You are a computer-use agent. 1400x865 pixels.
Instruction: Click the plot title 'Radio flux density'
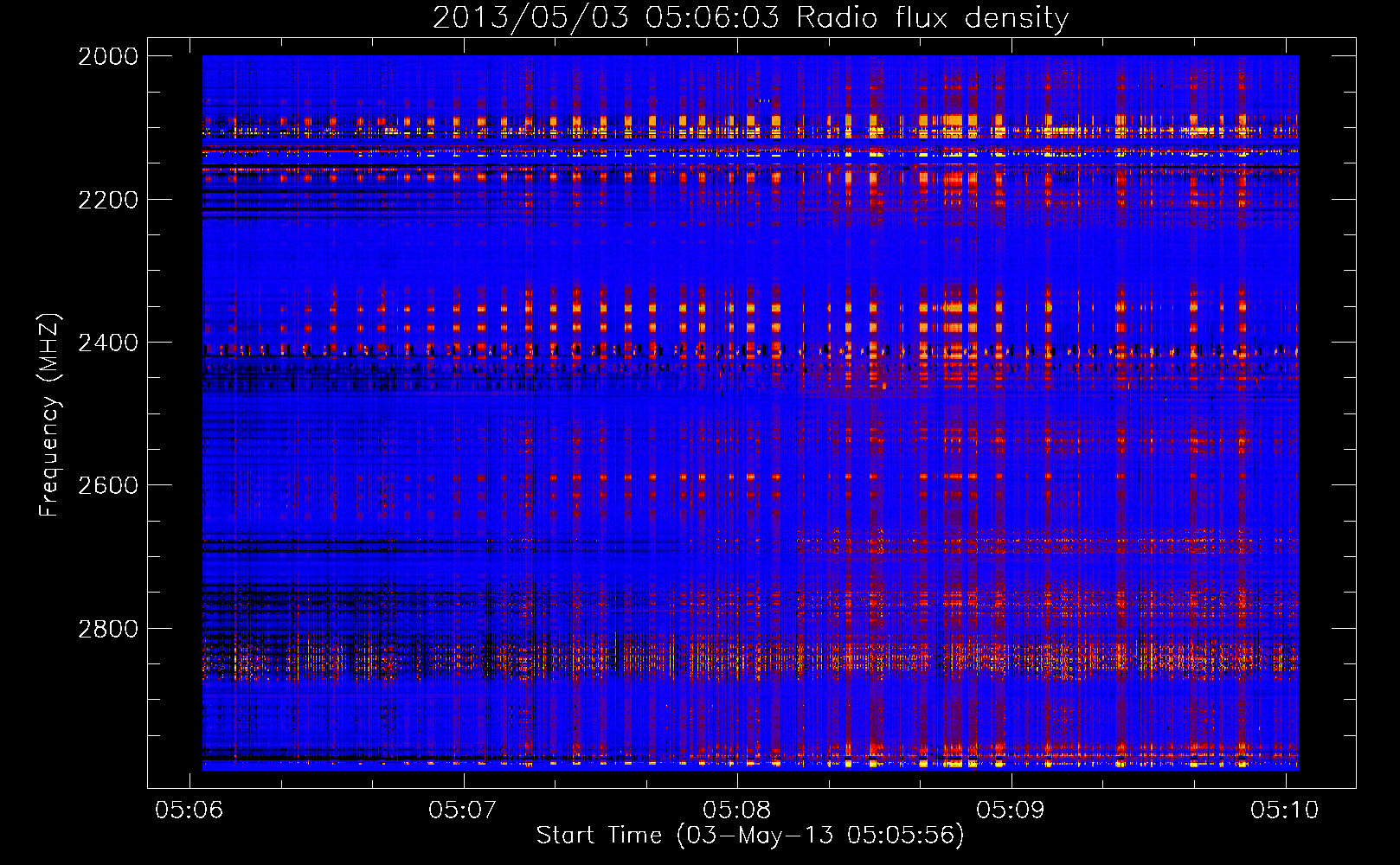(x=932, y=18)
